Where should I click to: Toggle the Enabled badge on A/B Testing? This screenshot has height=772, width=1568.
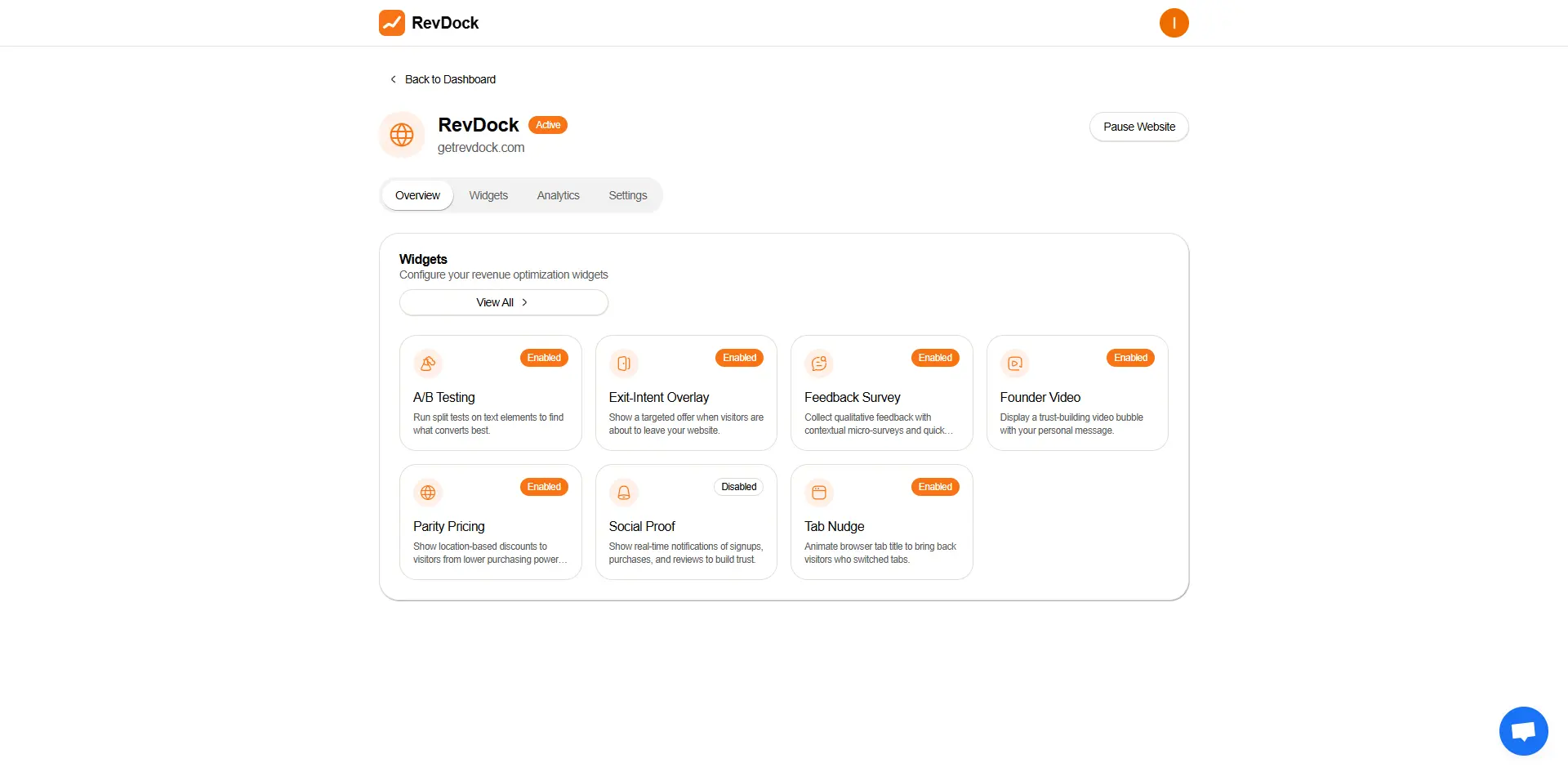coord(544,358)
